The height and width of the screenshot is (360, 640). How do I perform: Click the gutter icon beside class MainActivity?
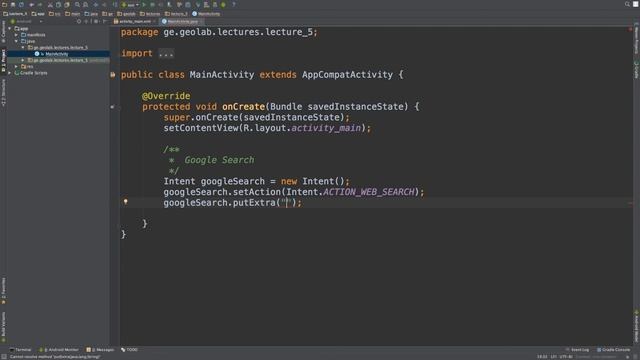113,75
